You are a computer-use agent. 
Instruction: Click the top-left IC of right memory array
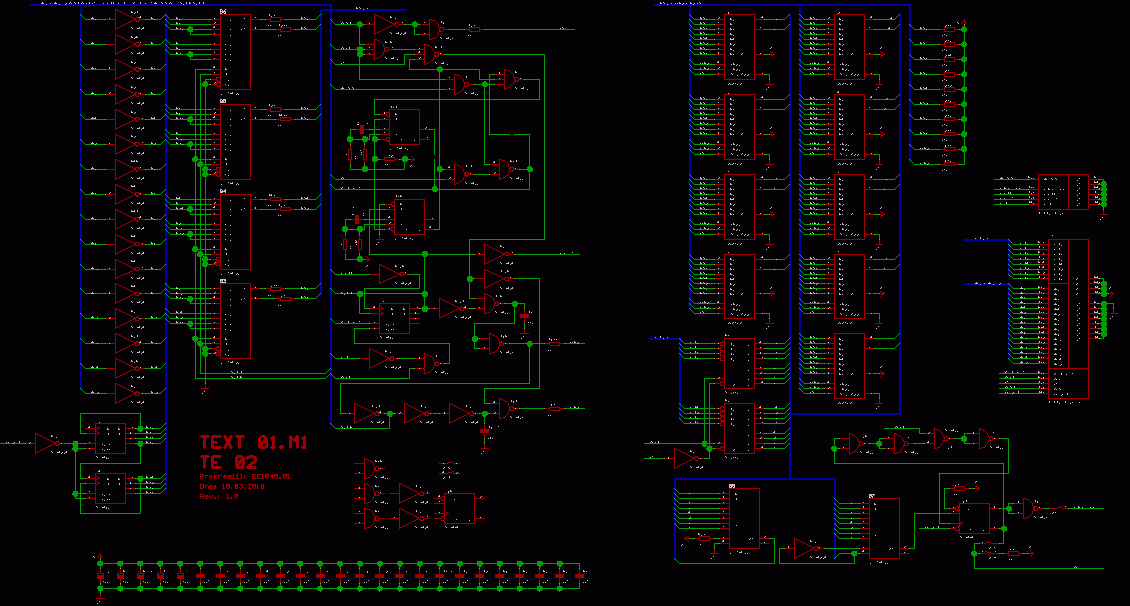tap(740, 47)
